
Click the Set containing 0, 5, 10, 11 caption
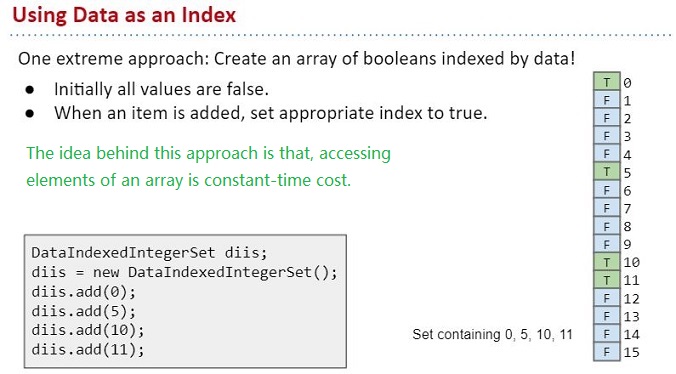point(492,334)
